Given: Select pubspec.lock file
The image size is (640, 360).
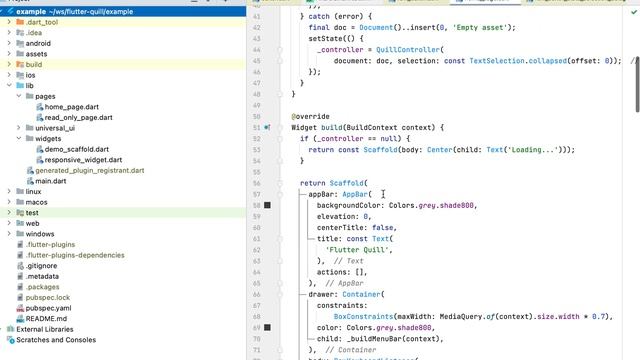Looking at the screenshot, I should [48, 298].
